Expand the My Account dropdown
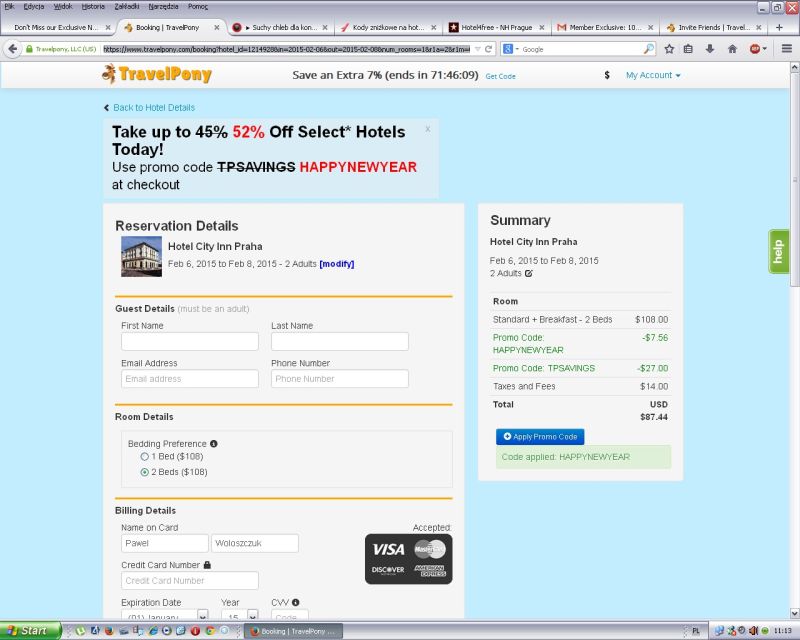Image resolution: width=800 pixels, height=640 pixels. tap(653, 75)
